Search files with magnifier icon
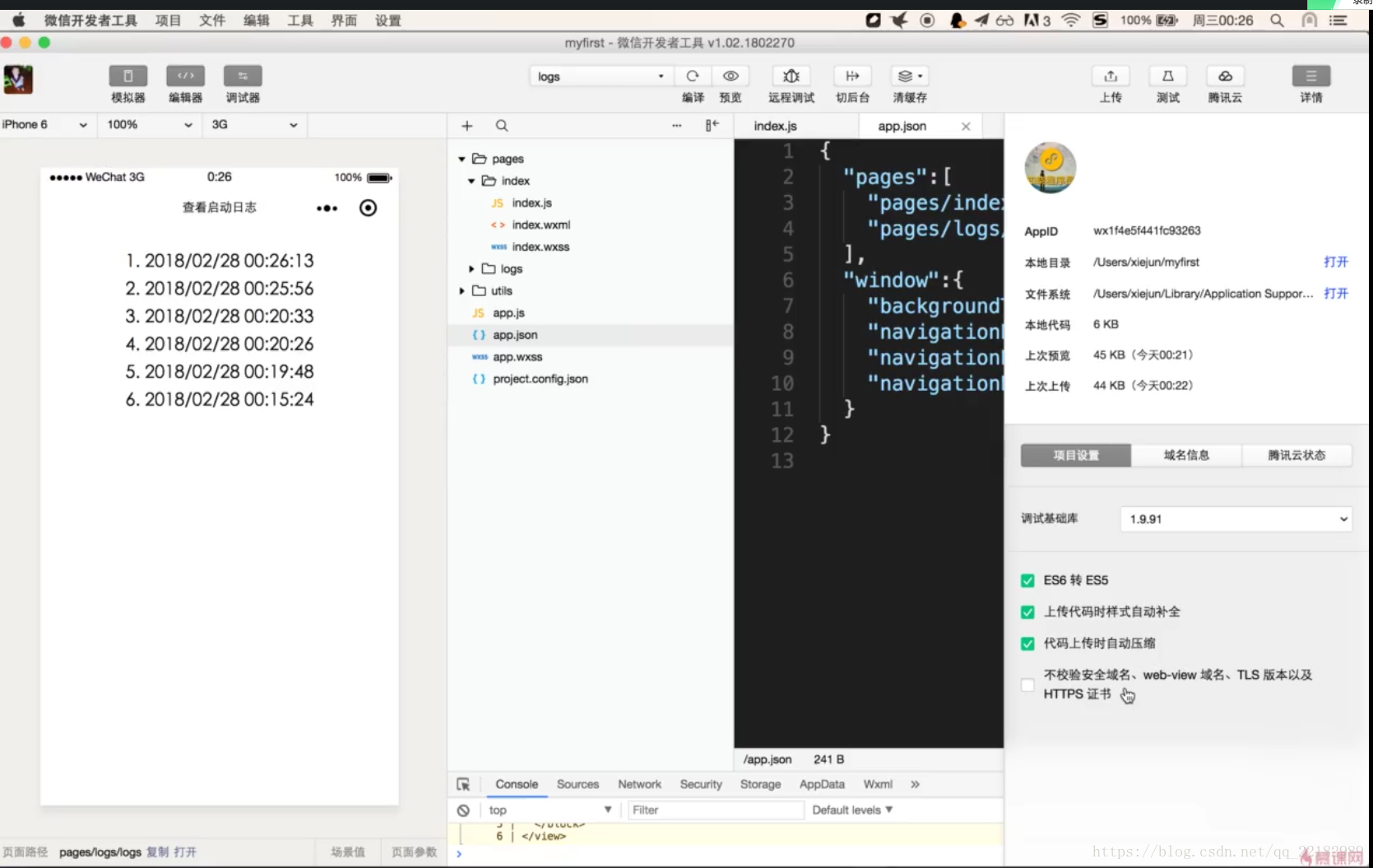1373x868 pixels. click(x=502, y=126)
